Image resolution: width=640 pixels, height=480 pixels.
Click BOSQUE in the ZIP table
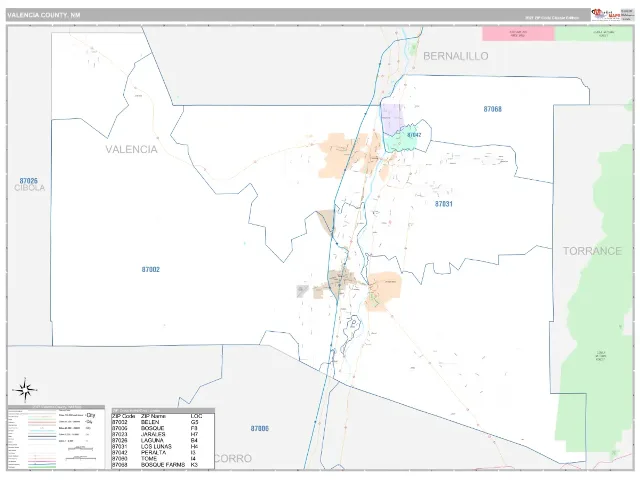tap(153, 428)
